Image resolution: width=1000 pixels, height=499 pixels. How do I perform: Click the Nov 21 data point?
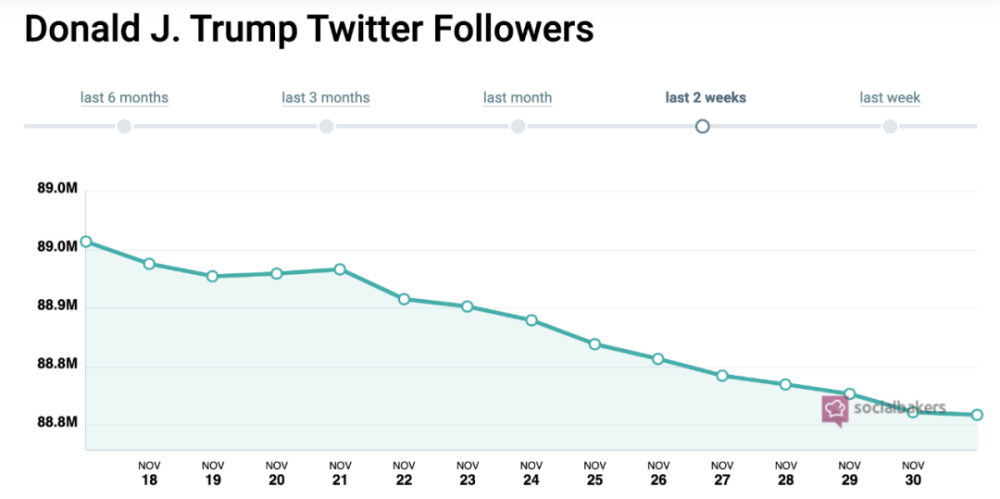tap(340, 269)
